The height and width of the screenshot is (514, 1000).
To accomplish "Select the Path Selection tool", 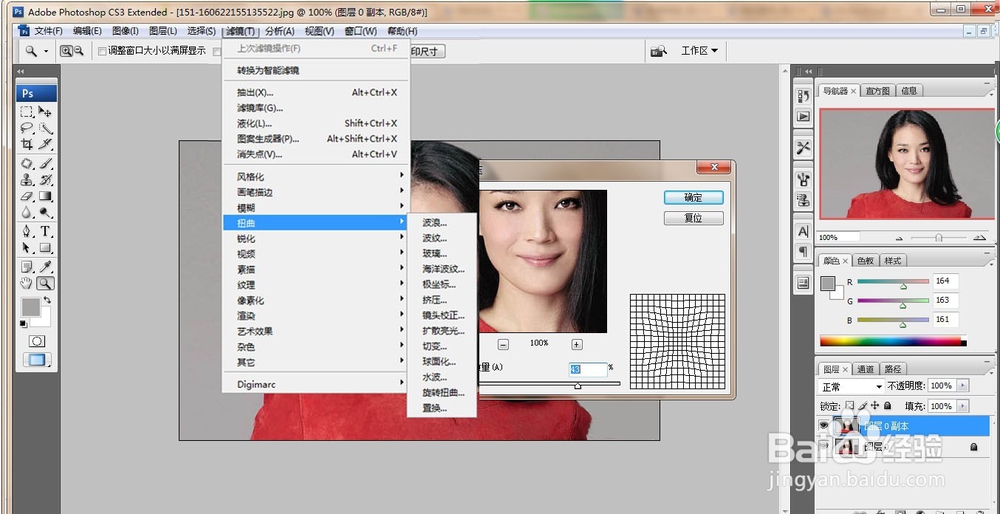I will (x=27, y=247).
